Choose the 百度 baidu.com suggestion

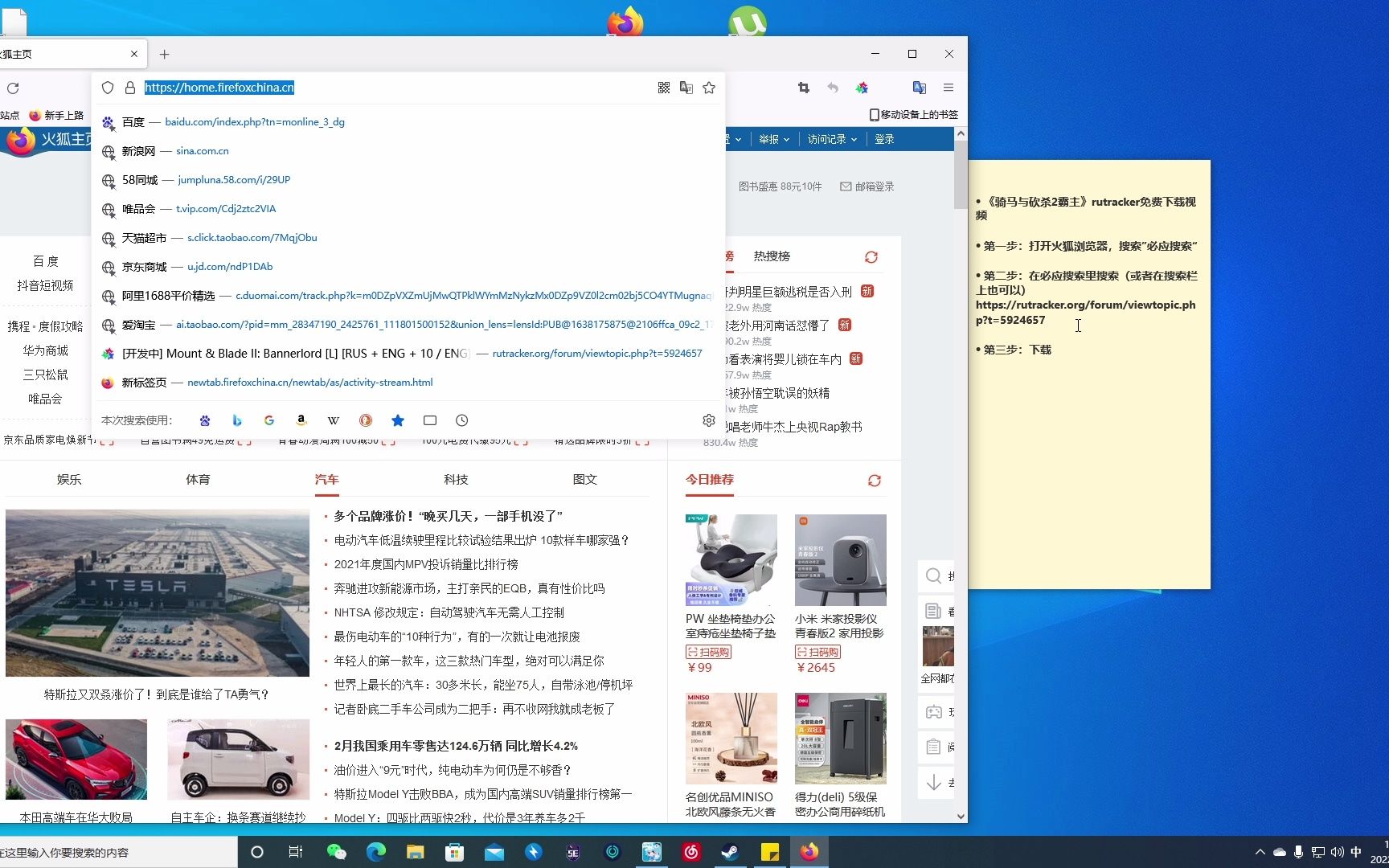(408, 122)
